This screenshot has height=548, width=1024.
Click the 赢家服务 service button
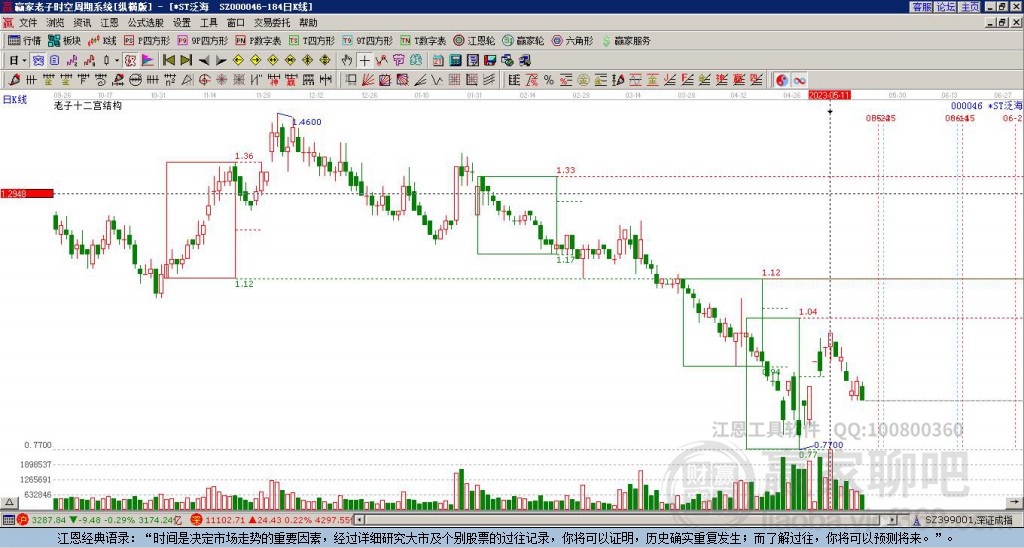[626, 40]
